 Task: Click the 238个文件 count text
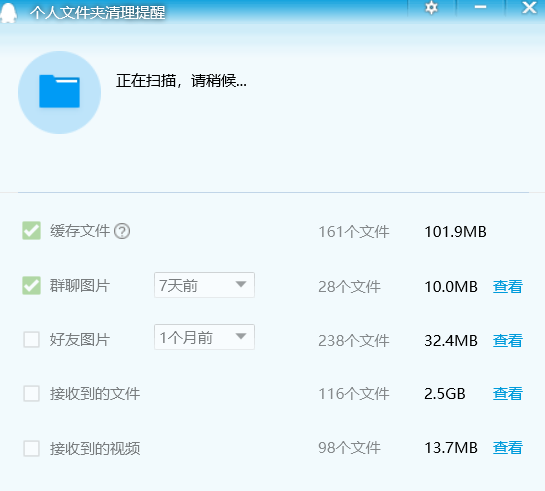[x=354, y=341]
